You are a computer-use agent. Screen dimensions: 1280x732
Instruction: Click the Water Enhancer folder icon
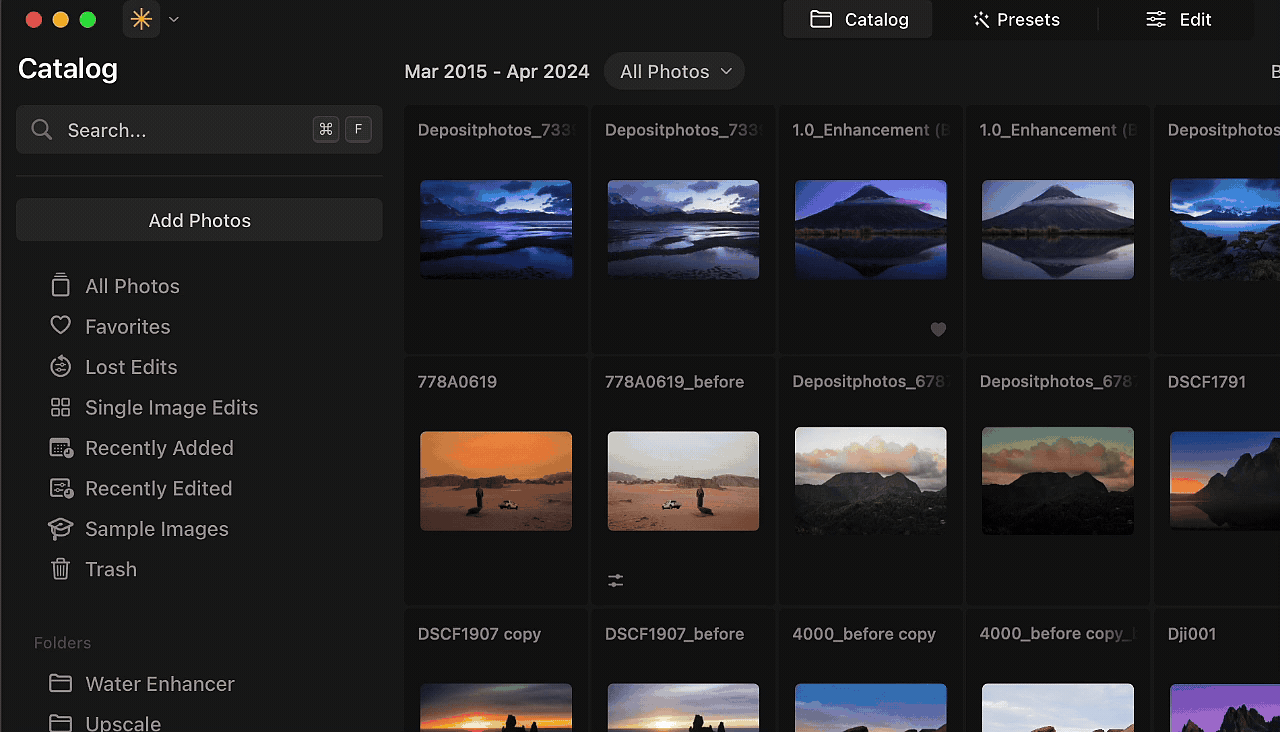pos(61,684)
